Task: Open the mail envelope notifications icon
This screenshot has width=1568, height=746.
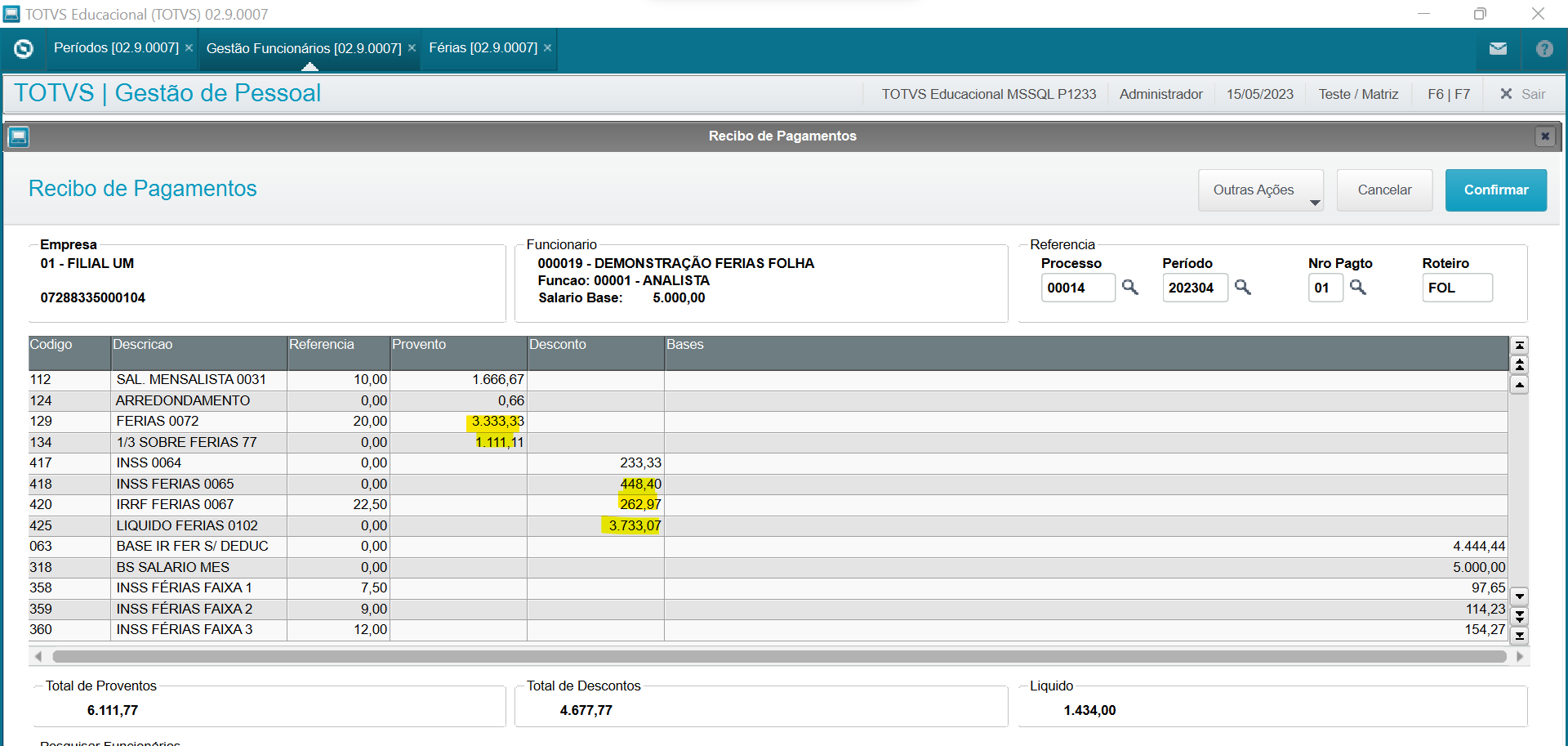Action: [x=1498, y=49]
